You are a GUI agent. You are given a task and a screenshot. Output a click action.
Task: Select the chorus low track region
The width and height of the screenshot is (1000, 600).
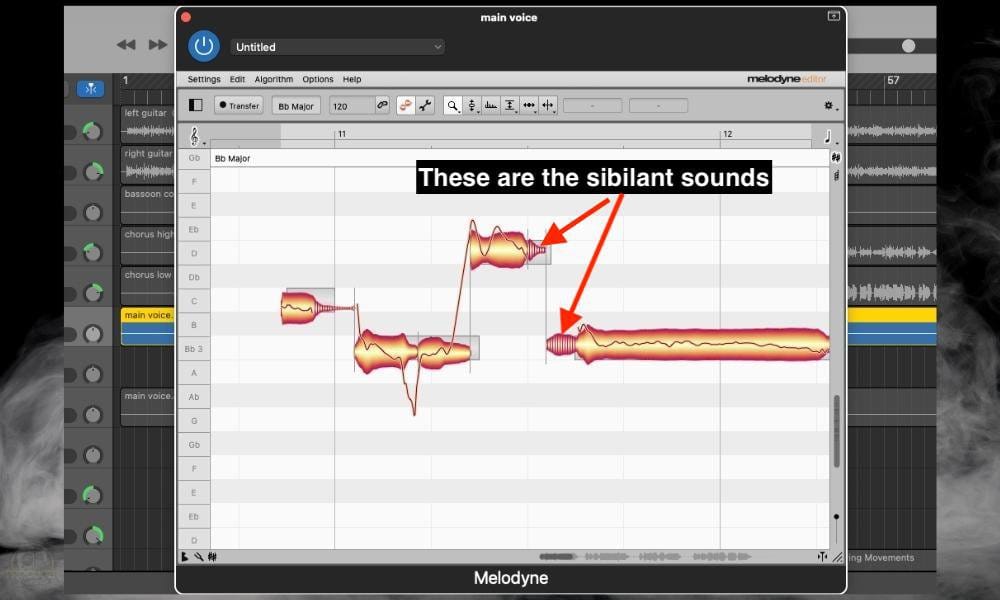pyautogui.click(x=148, y=286)
